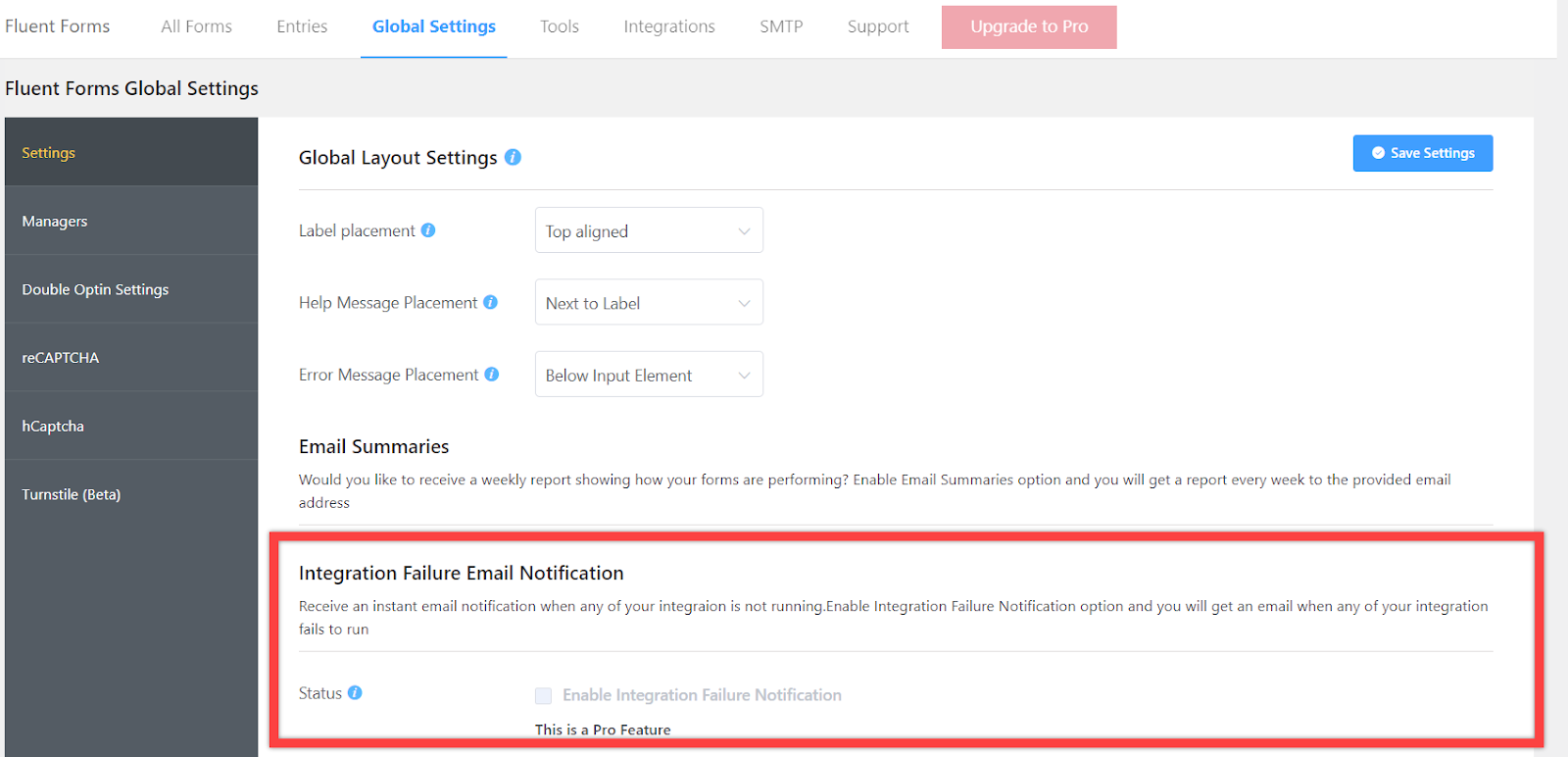
Task: Open Turnstile (Beta) in sidebar
Action: [131, 494]
